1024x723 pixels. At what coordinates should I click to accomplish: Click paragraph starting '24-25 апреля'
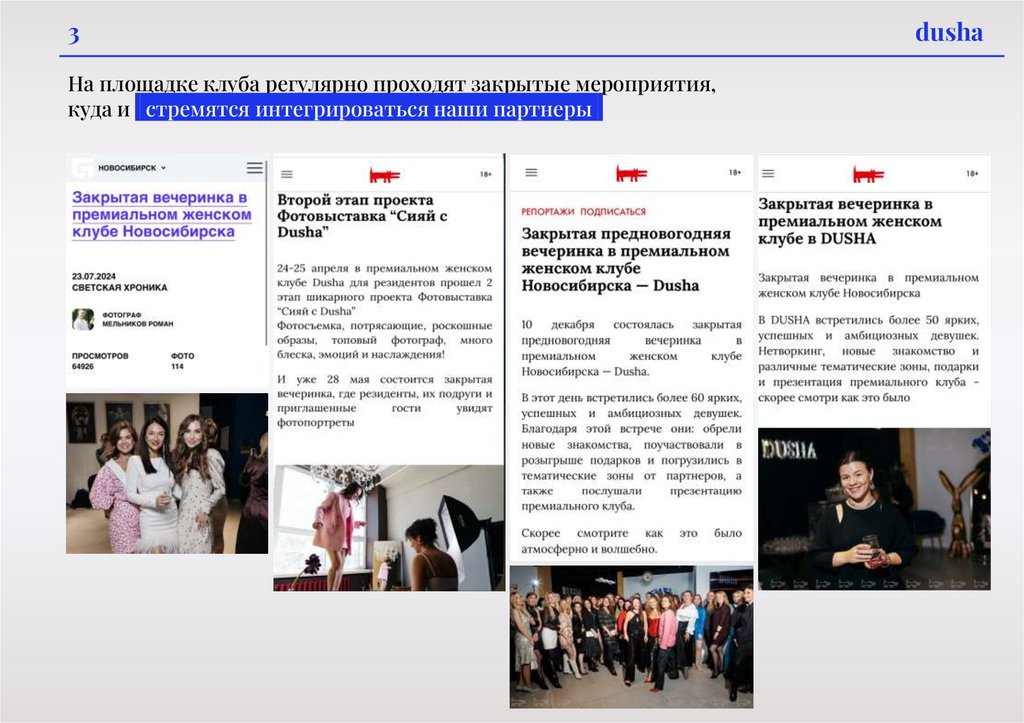coord(384,311)
